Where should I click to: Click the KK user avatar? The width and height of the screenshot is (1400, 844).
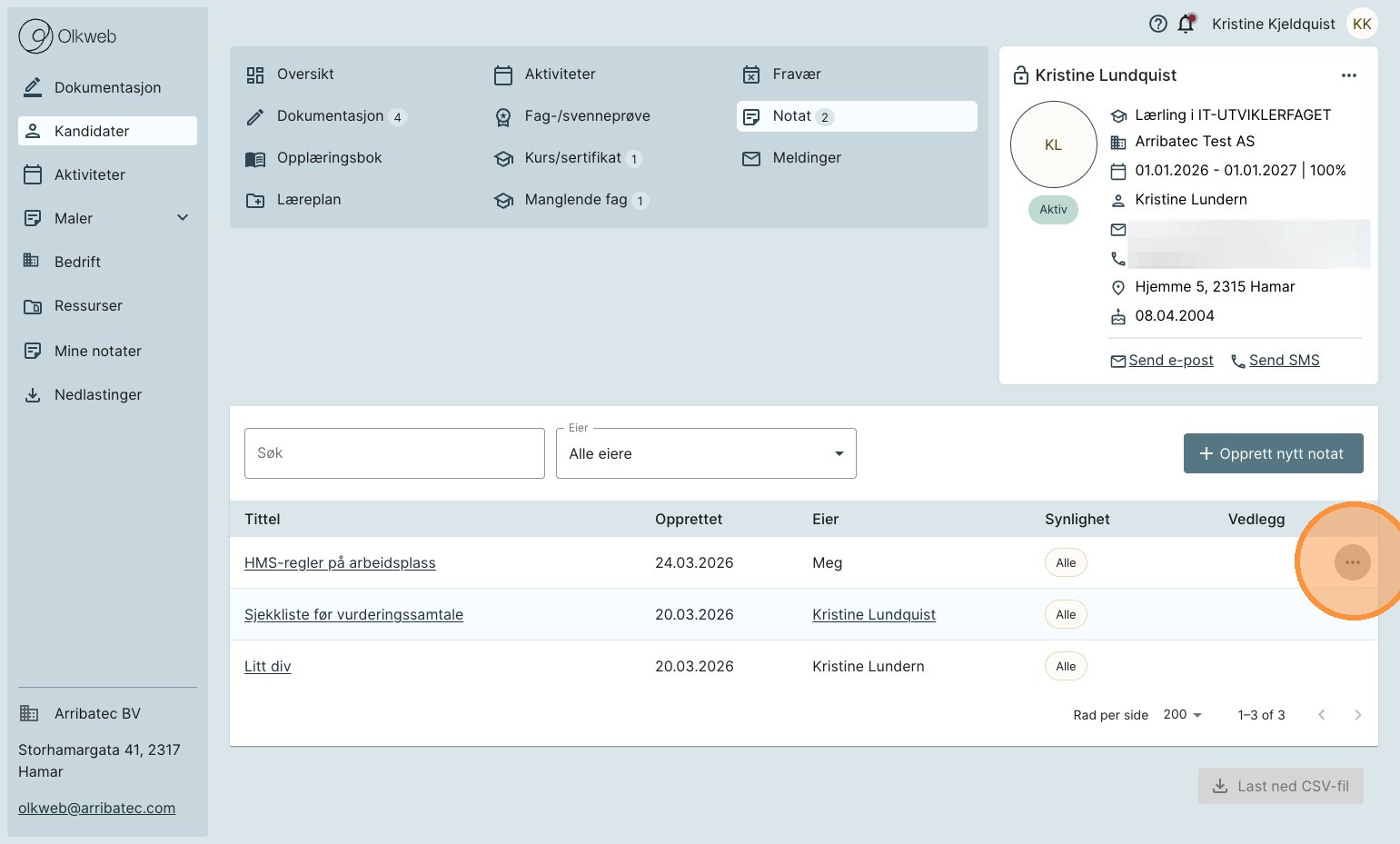[x=1361, y=25]
